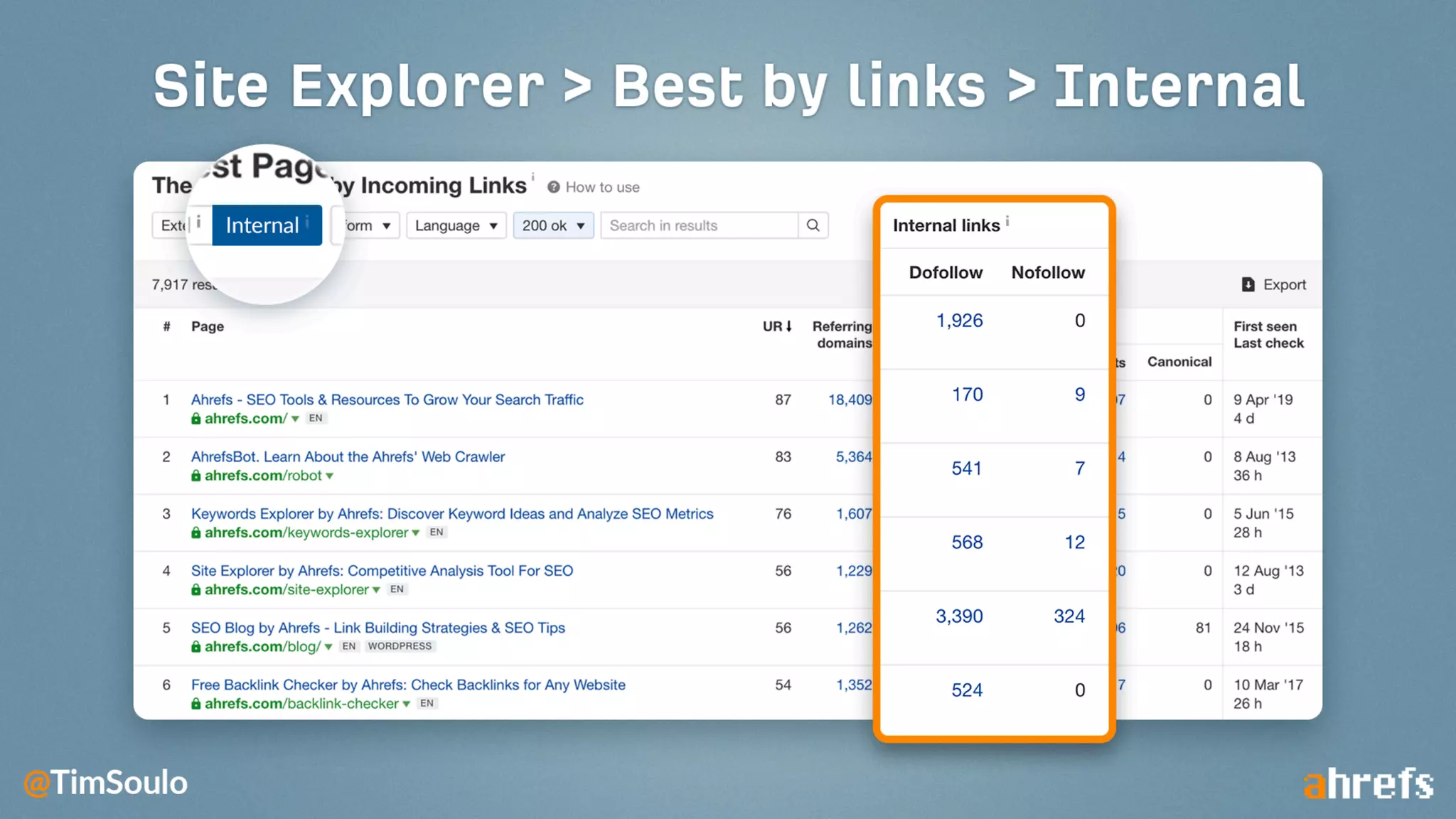
Task: Expand the backlink-checker URL dropdown arrow
Action: pyautogui.click(x=406, y=704)
